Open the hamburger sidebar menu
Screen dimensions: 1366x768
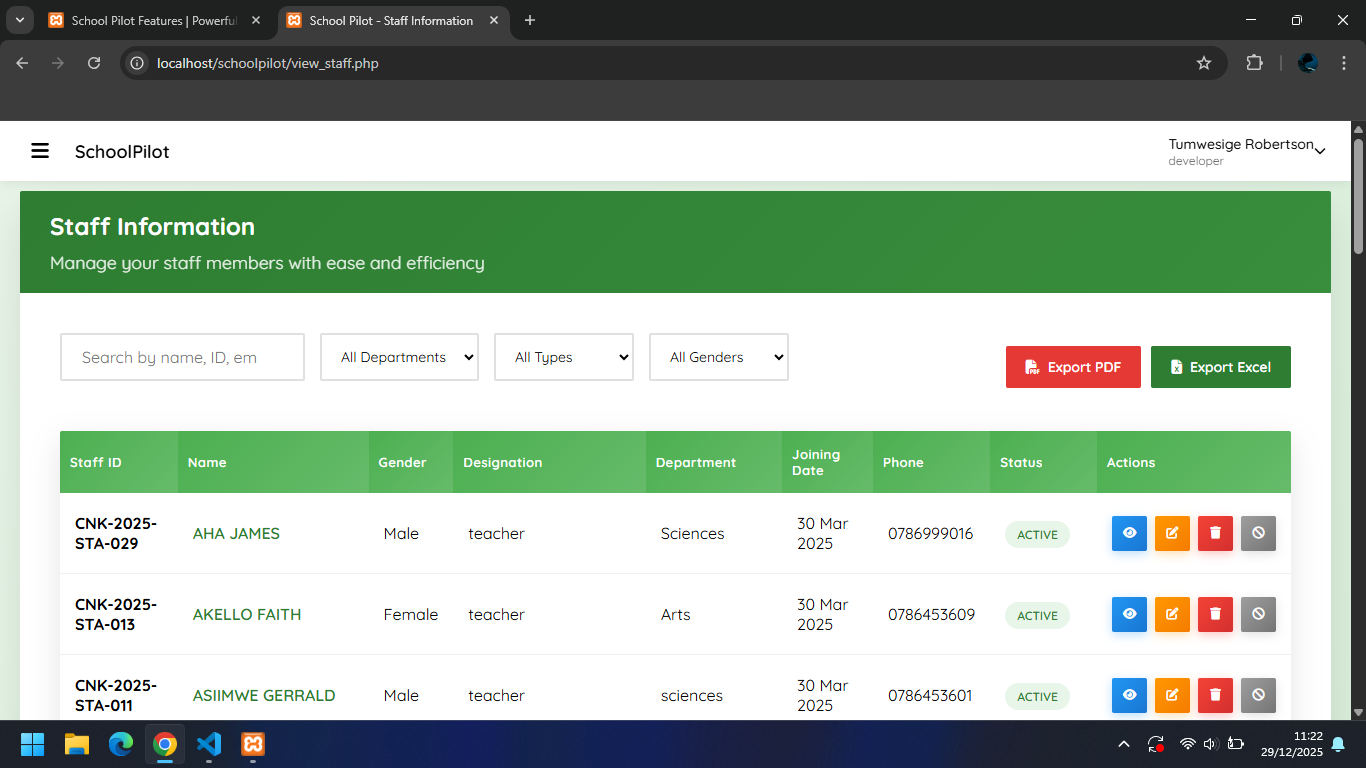click(x=40, y=151)
